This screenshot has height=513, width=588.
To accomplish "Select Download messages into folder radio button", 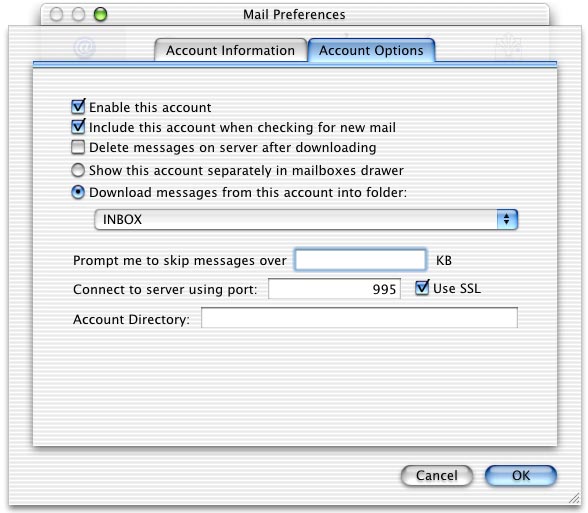I will click(78, 193).
